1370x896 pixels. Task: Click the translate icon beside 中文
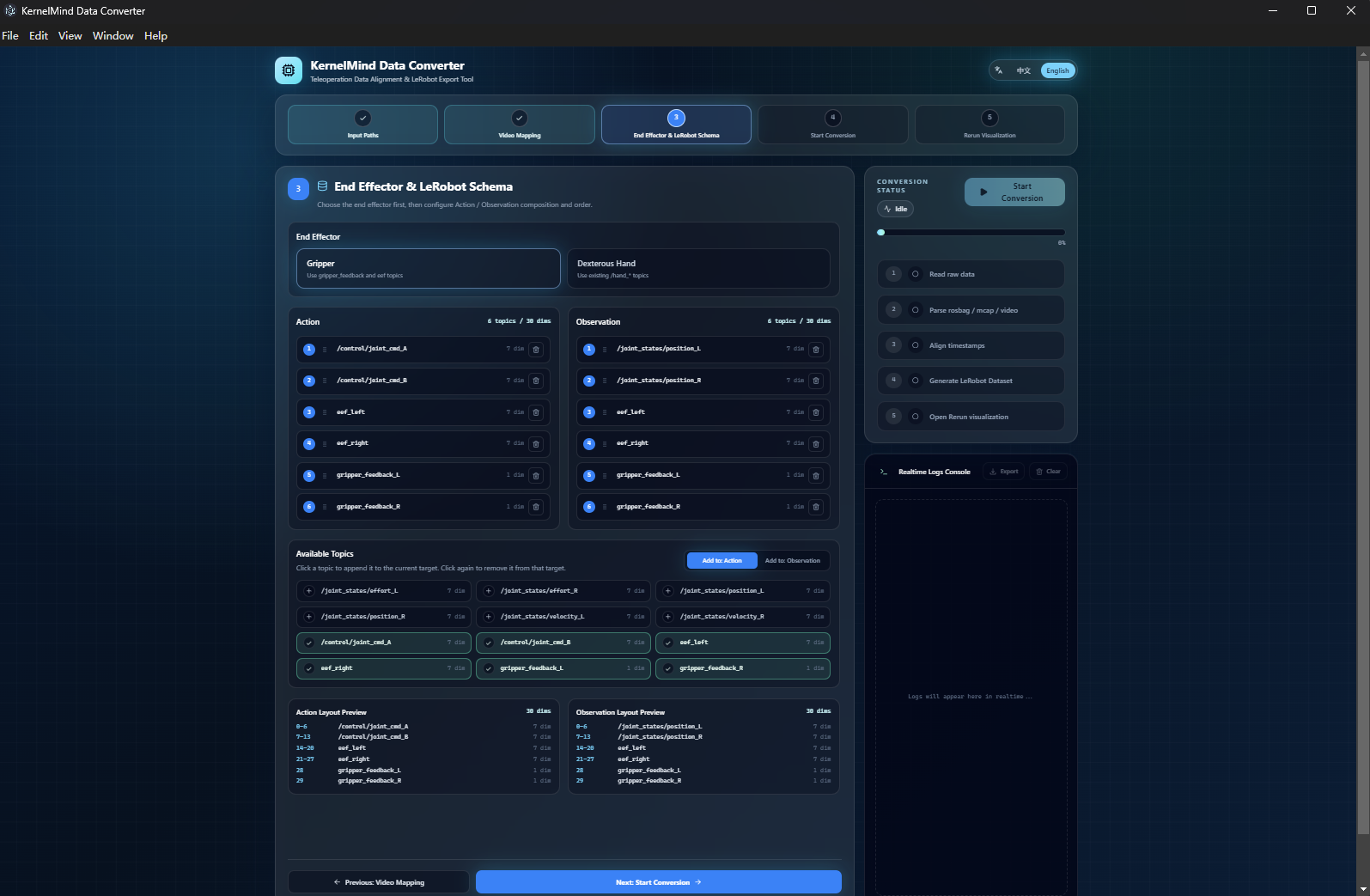pyautogui.click(x=998, y=70)
